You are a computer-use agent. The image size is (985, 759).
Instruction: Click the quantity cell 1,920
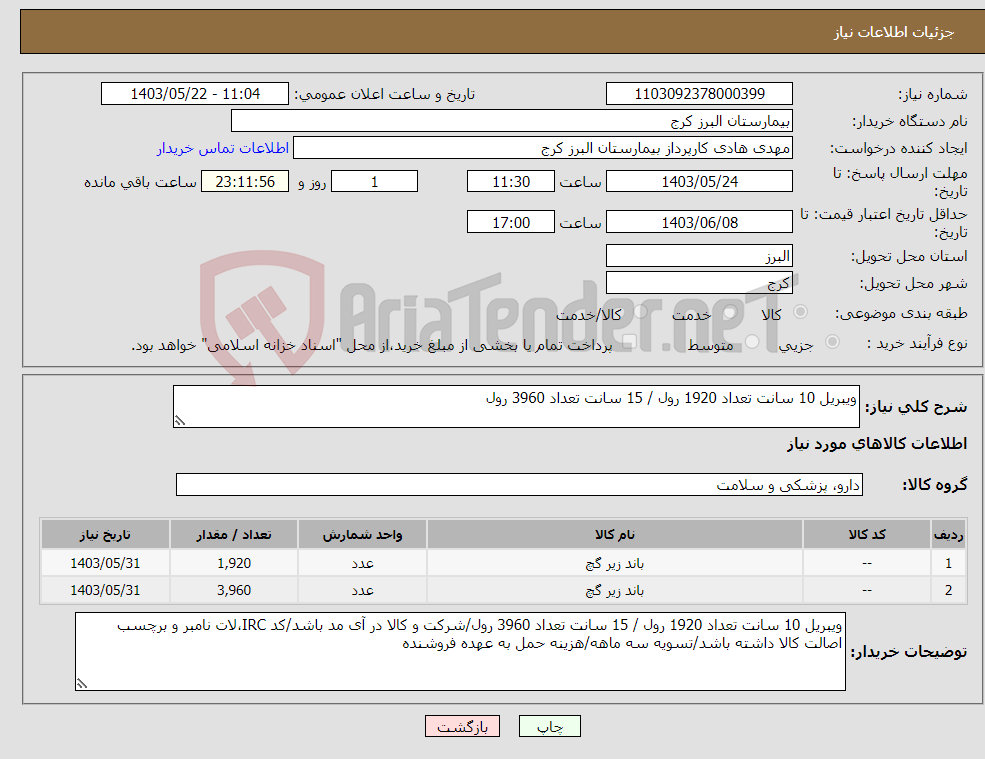tap(234, 563)
